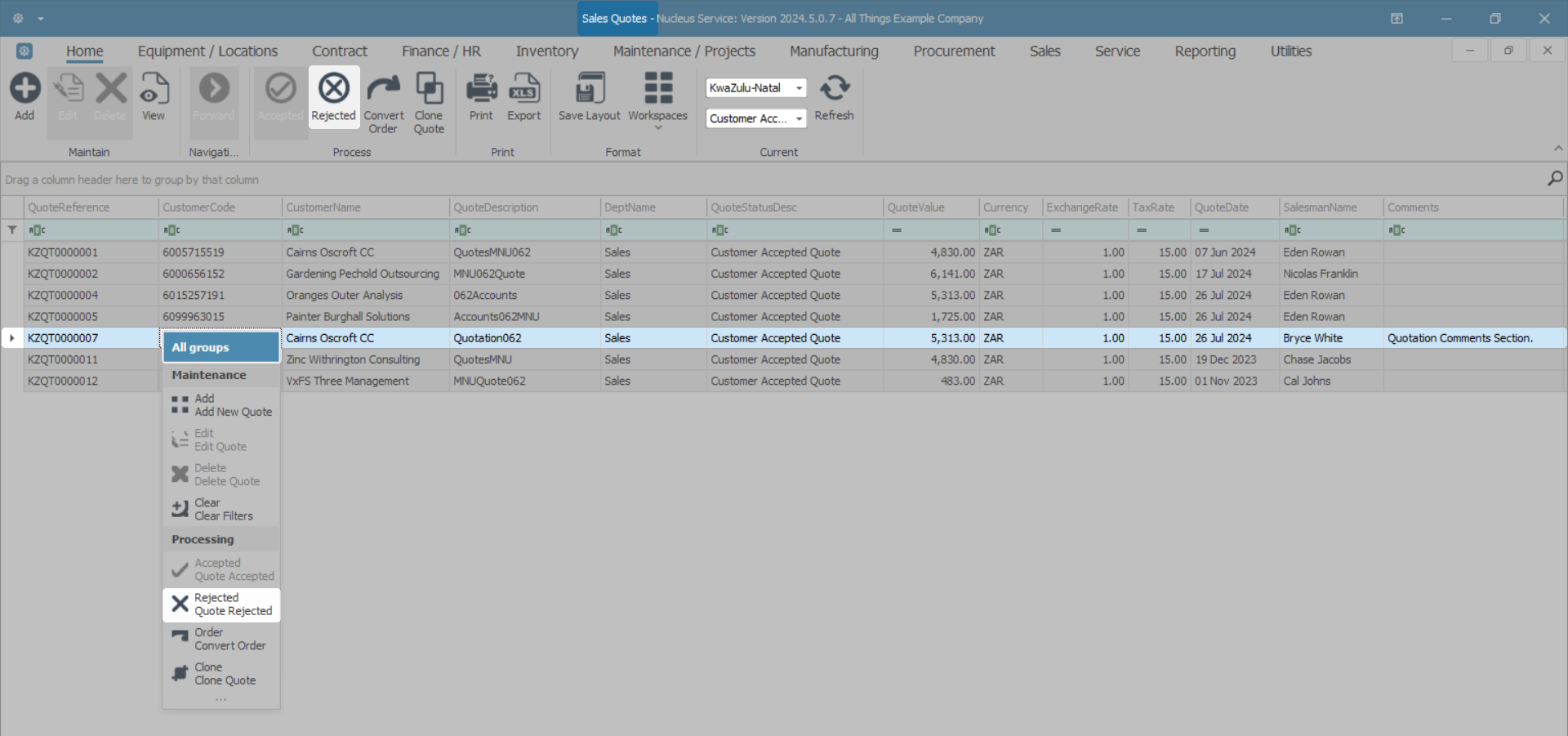Open the Sales ribbon tab
The width and height of the screenshot is (1568, 736).
pyautogui.click(x=1045, y=51)
